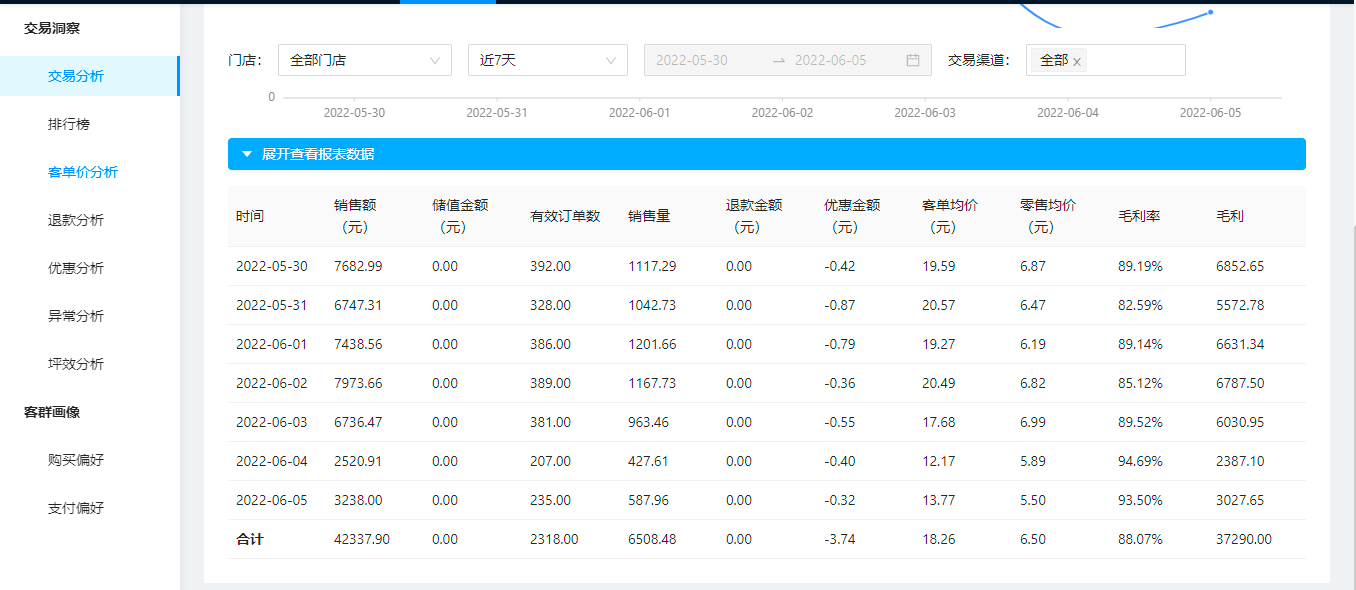Open 支付偏好 in the sidebar
Viewport: 1356px width, 590px height.
click(76, 508)
